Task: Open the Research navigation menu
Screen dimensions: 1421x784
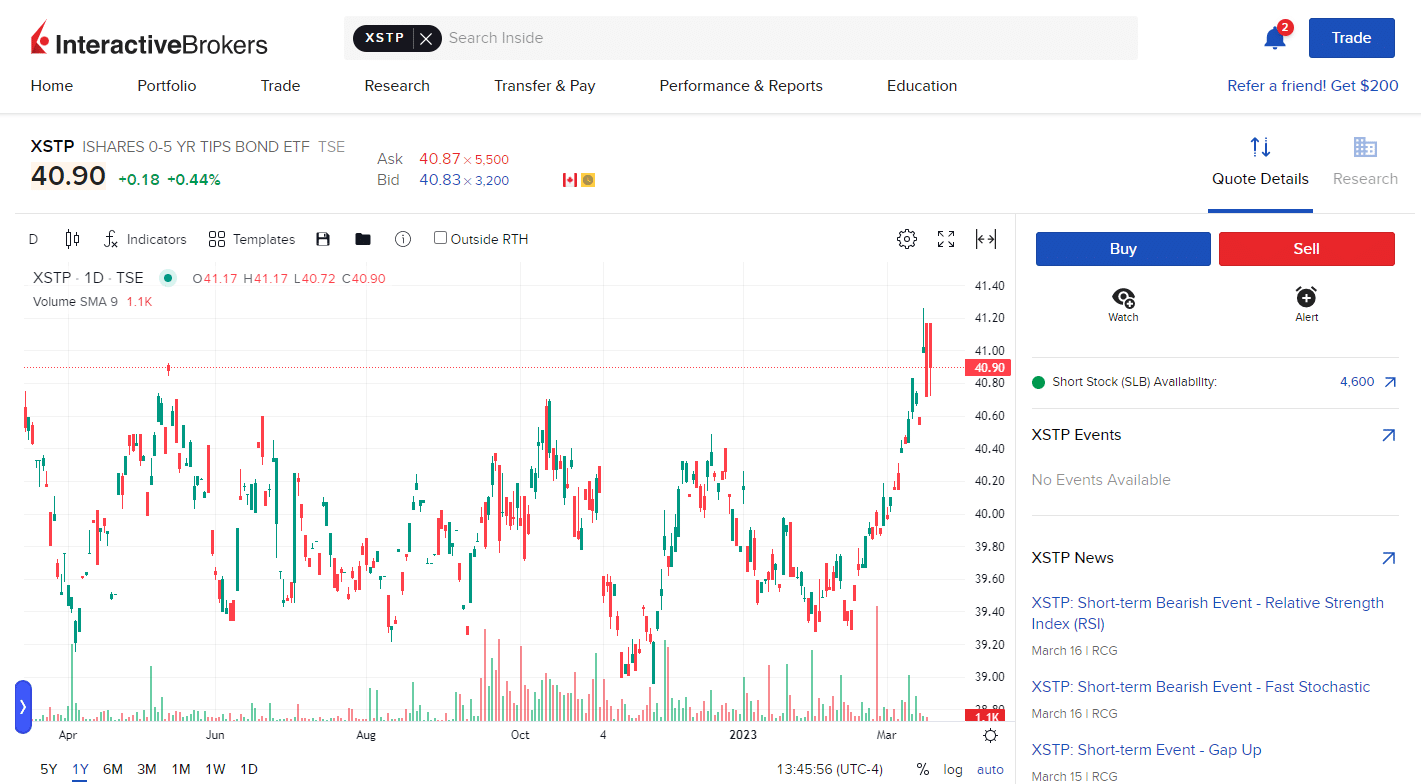Action: click(397, 86)
